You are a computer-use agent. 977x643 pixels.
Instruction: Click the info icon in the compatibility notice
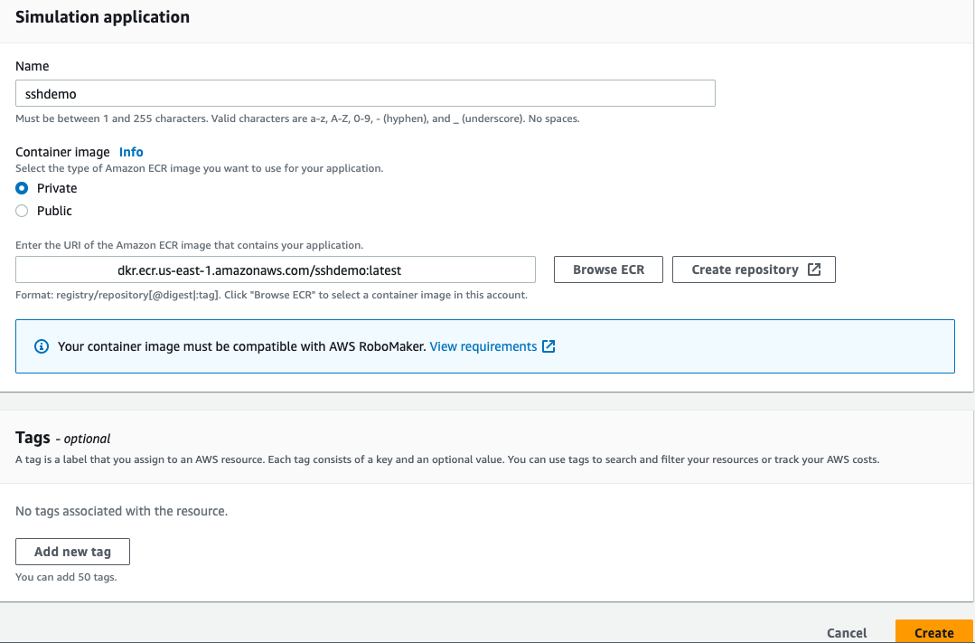pos(41,345)
